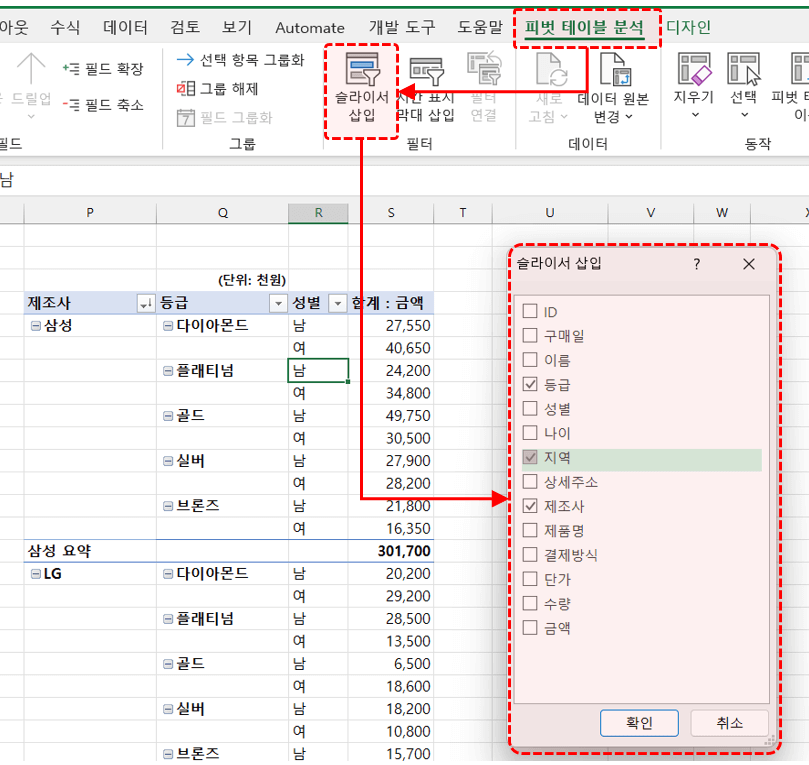This screenshot has width=809, height=765.
Task: Click the Insert Slicer (슬라이서 삽입) icon
Action: [x=362, y=69]
